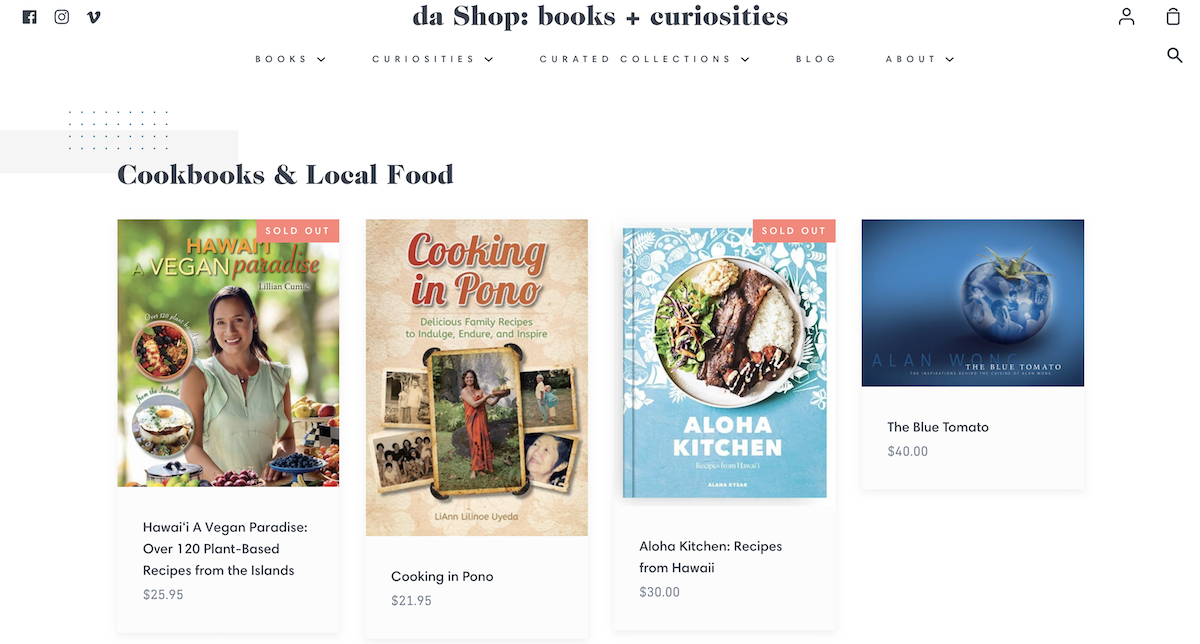Image resolution: width=1200 pixels, height=644 pixels.
Task: Click the Vegan Paradise book cover
Action: click(x=228, y=352)
